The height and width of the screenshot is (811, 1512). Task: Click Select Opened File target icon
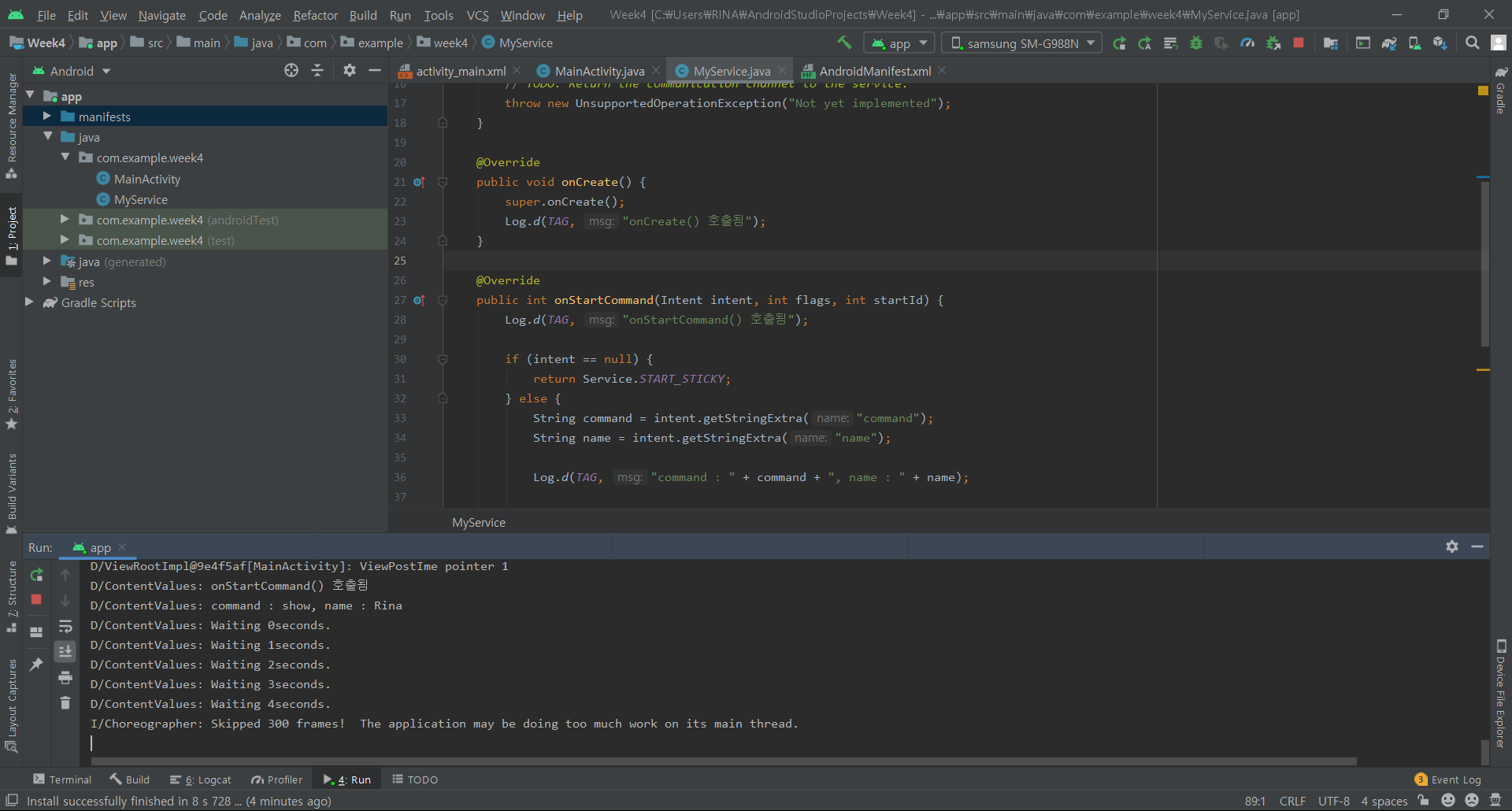pyautogui.click(x=291, y=70)
